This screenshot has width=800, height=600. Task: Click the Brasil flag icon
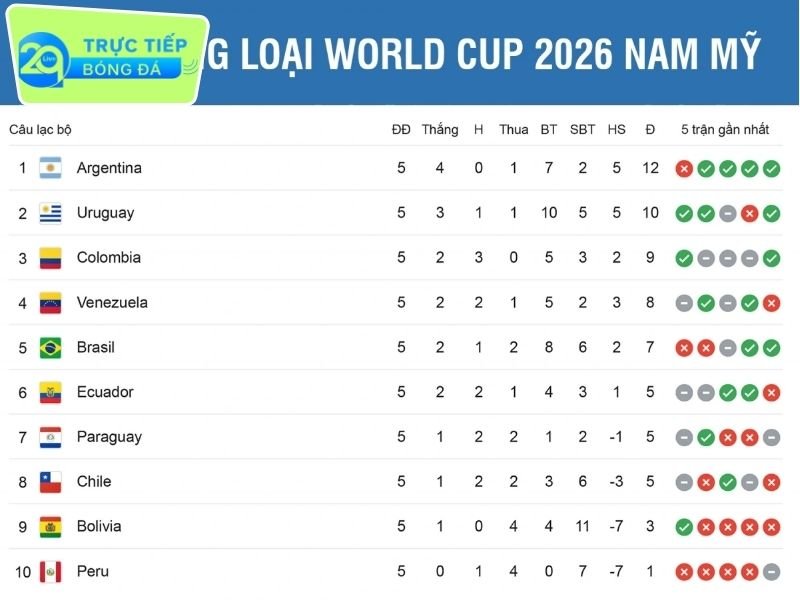point(51,347)
